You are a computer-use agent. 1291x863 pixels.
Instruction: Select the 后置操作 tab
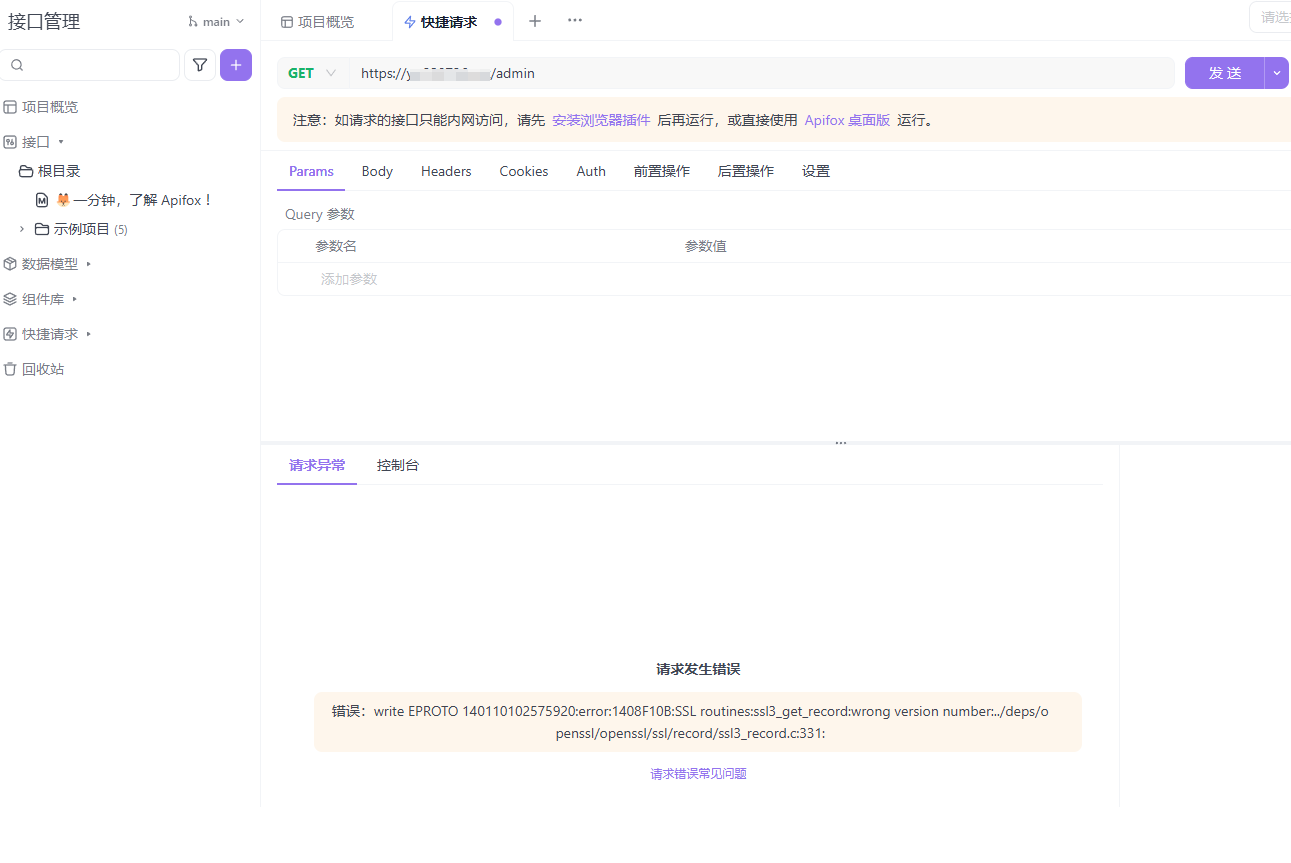point(746,171)
